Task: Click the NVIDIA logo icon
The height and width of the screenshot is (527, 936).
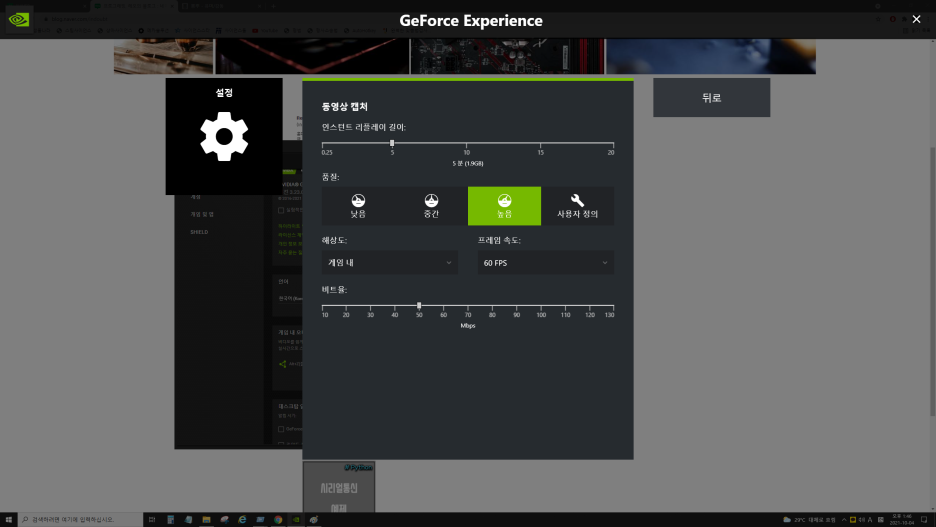Action: tap(19, 20)
